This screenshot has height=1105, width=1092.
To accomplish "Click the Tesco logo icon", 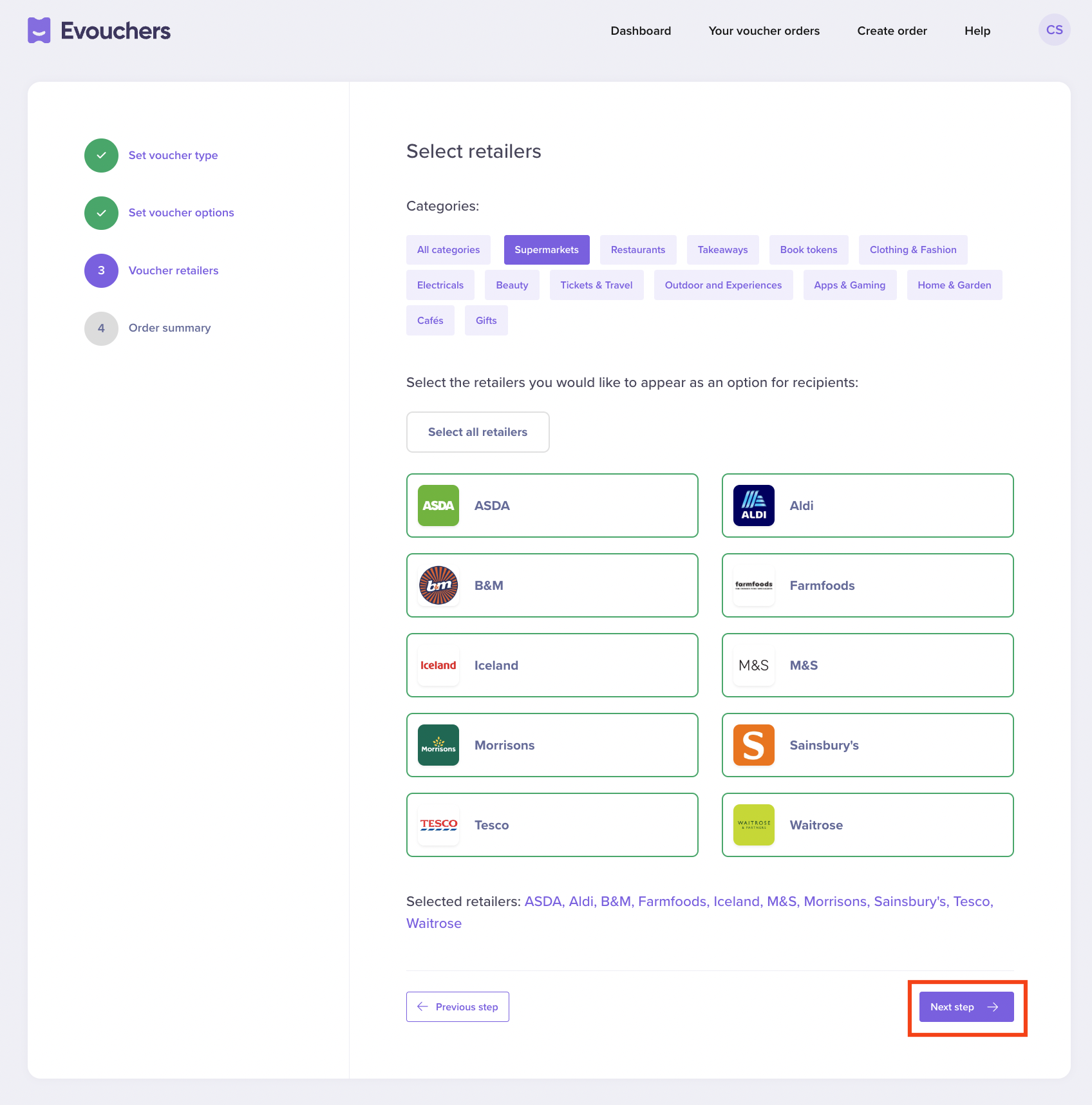I will click(x=438, y=825).
